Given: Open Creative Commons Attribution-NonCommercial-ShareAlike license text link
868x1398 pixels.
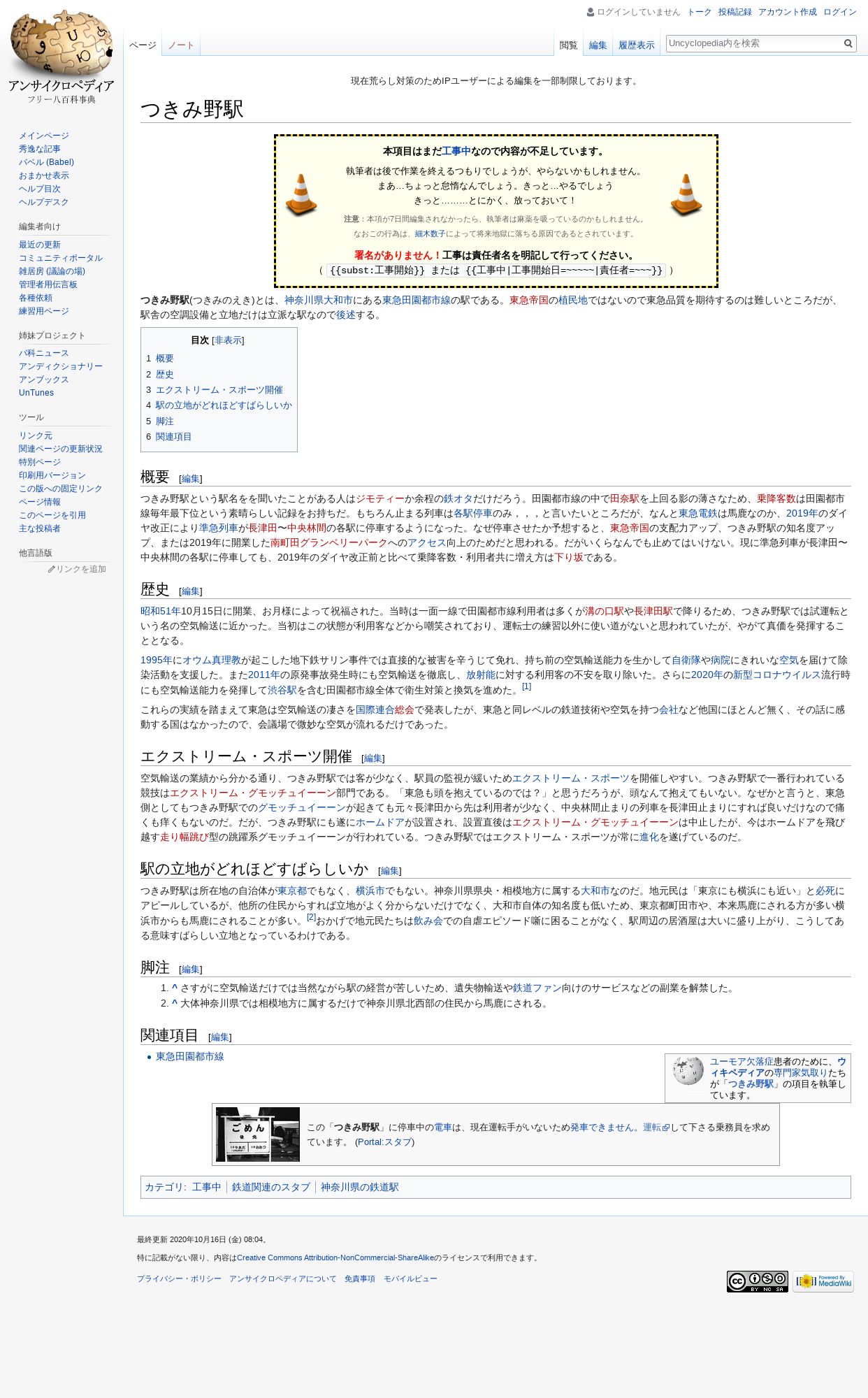Looking at the screenshot, I should click(x=335, y=1258).
